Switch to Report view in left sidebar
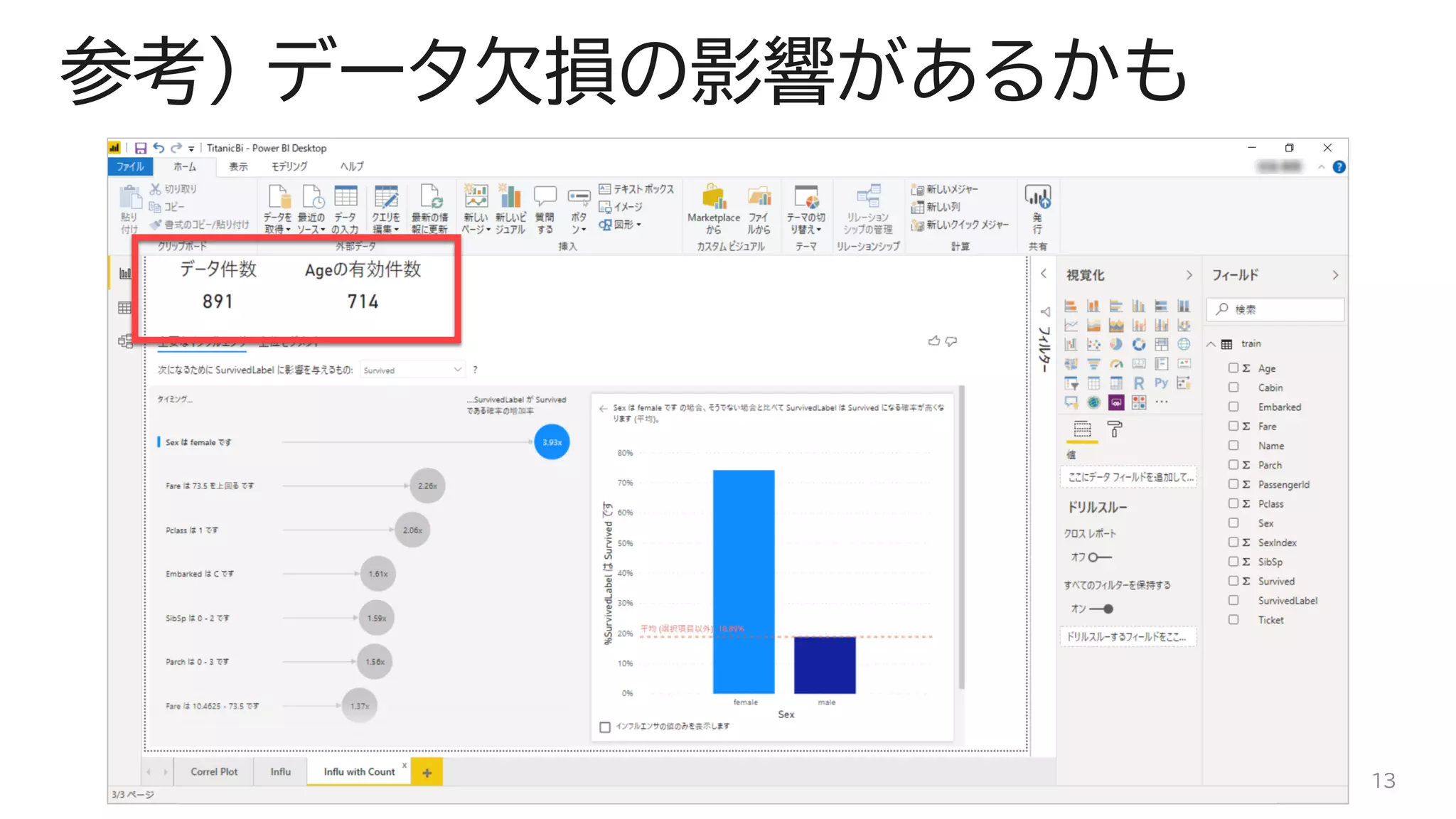 click(x=125, y=273)
